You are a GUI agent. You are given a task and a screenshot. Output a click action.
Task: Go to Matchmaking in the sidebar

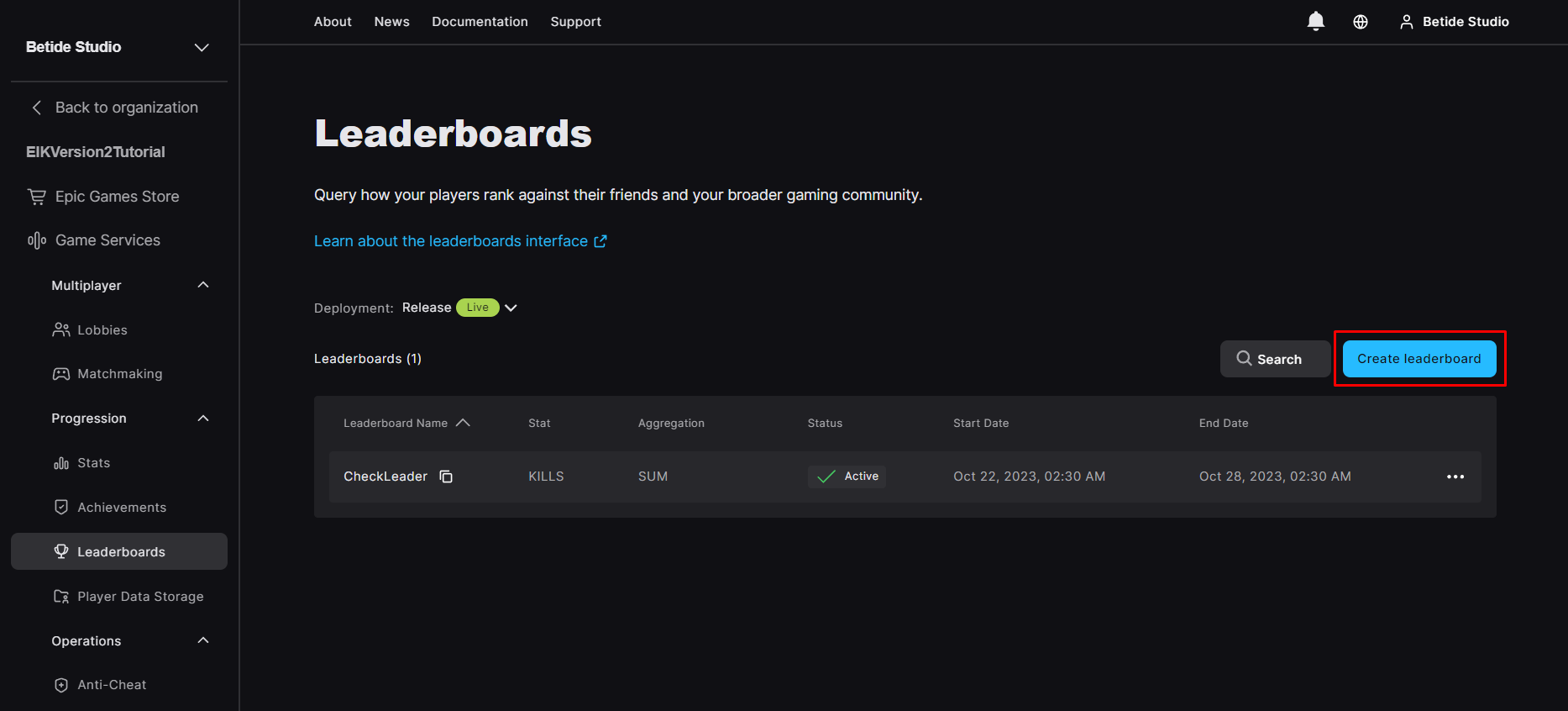tap(119, 374)
